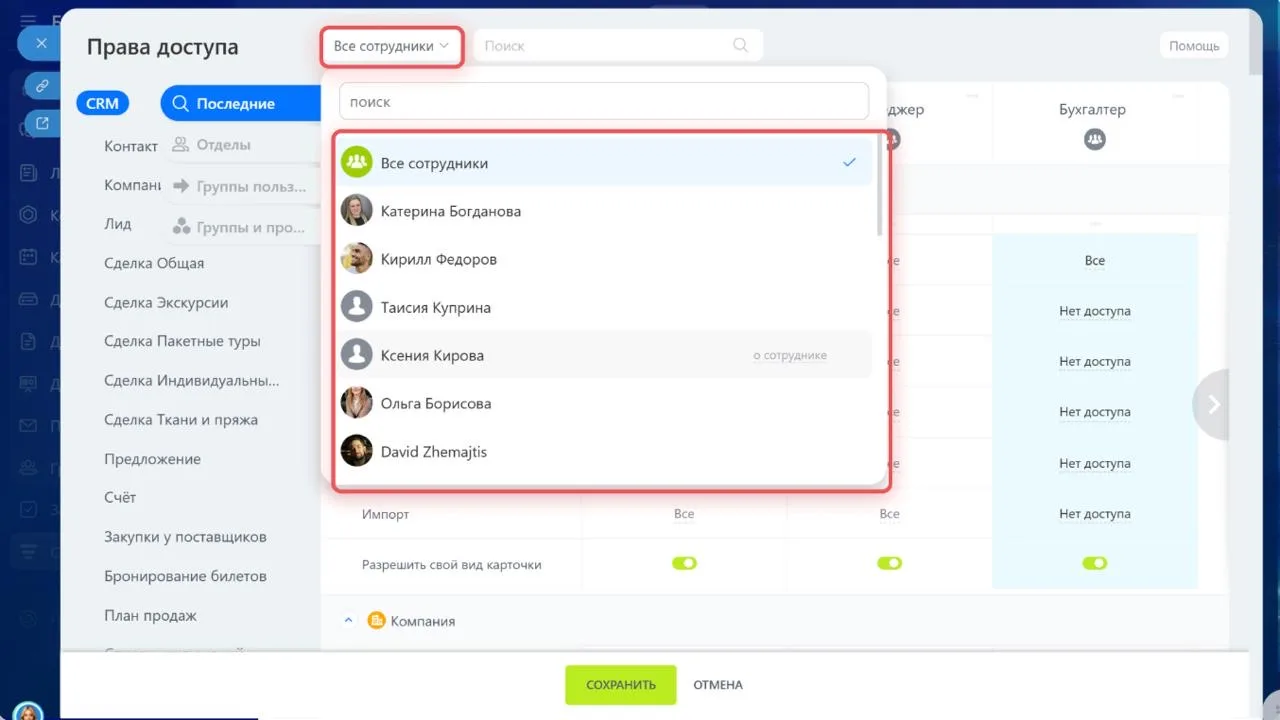
Task: Click the Отделы people icon
Action: [x=181, y=145]
